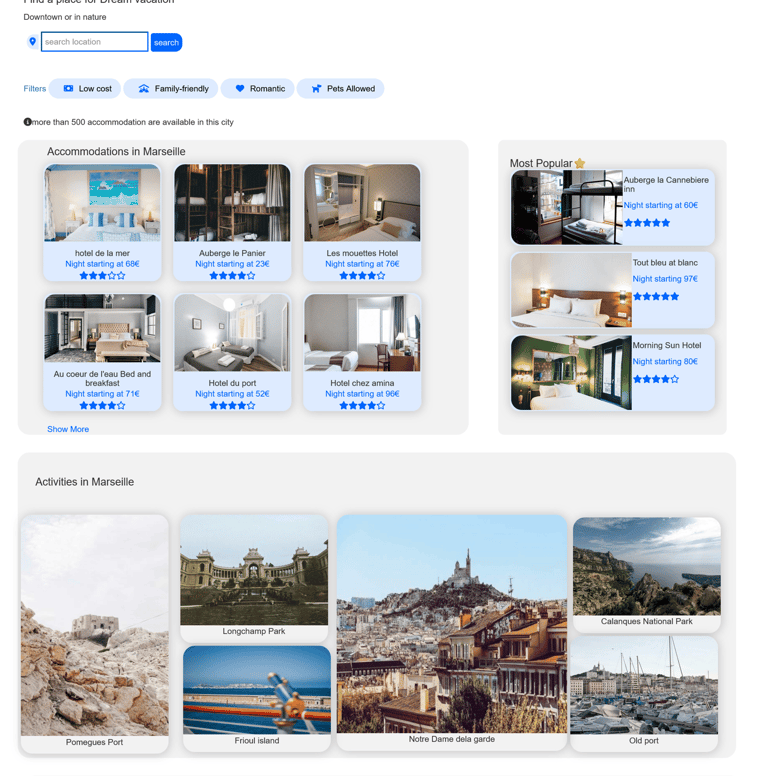Click the star rating of Au coeur de l'eau
Viewport: 768px width, 776px height.
coord(102,405)
